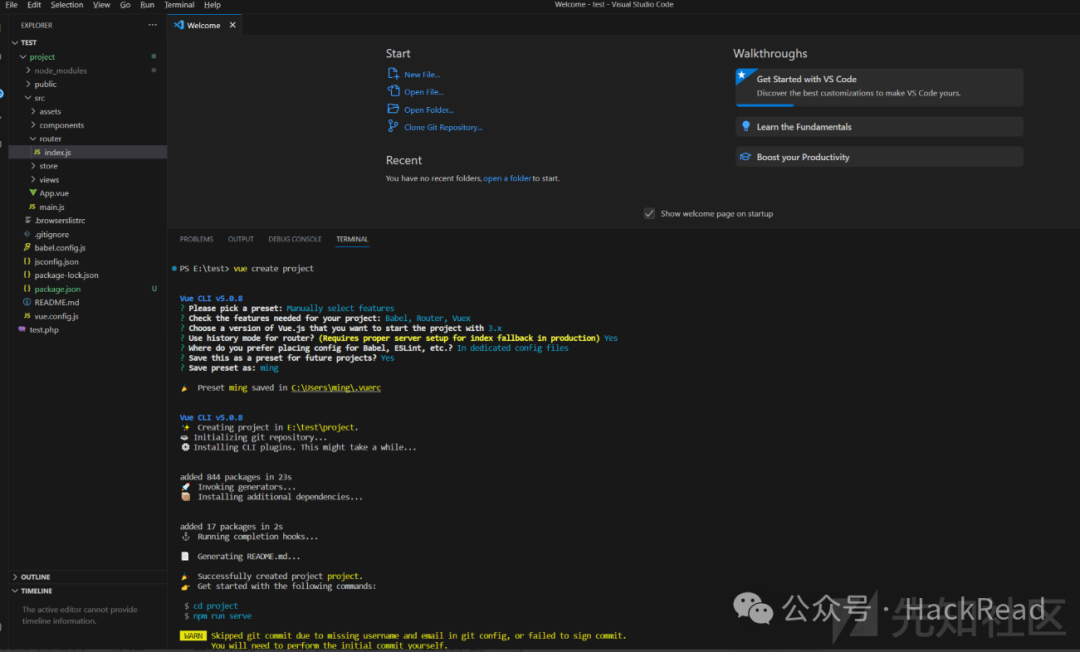Switch to the DEBUG CONSOLE tab
1080x652 pixels.
tap(295, 239)
